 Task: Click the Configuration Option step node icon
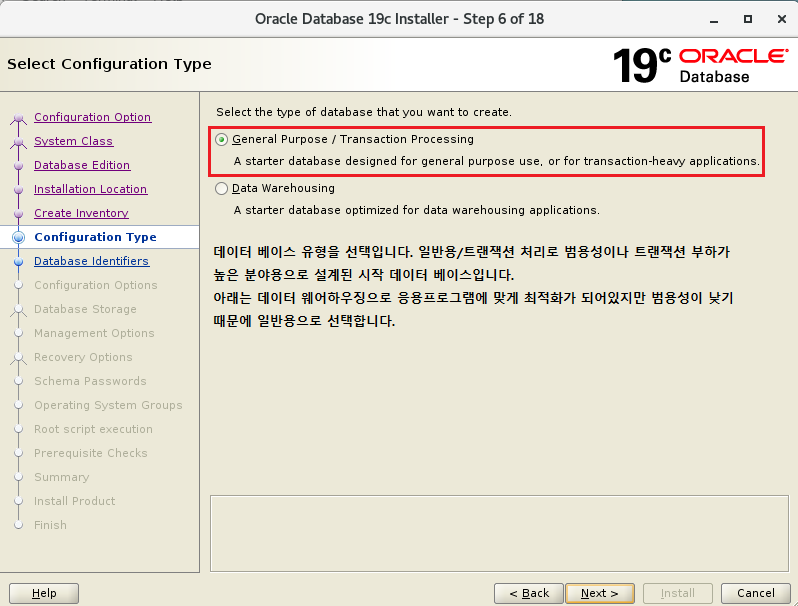tap(18, 119)
